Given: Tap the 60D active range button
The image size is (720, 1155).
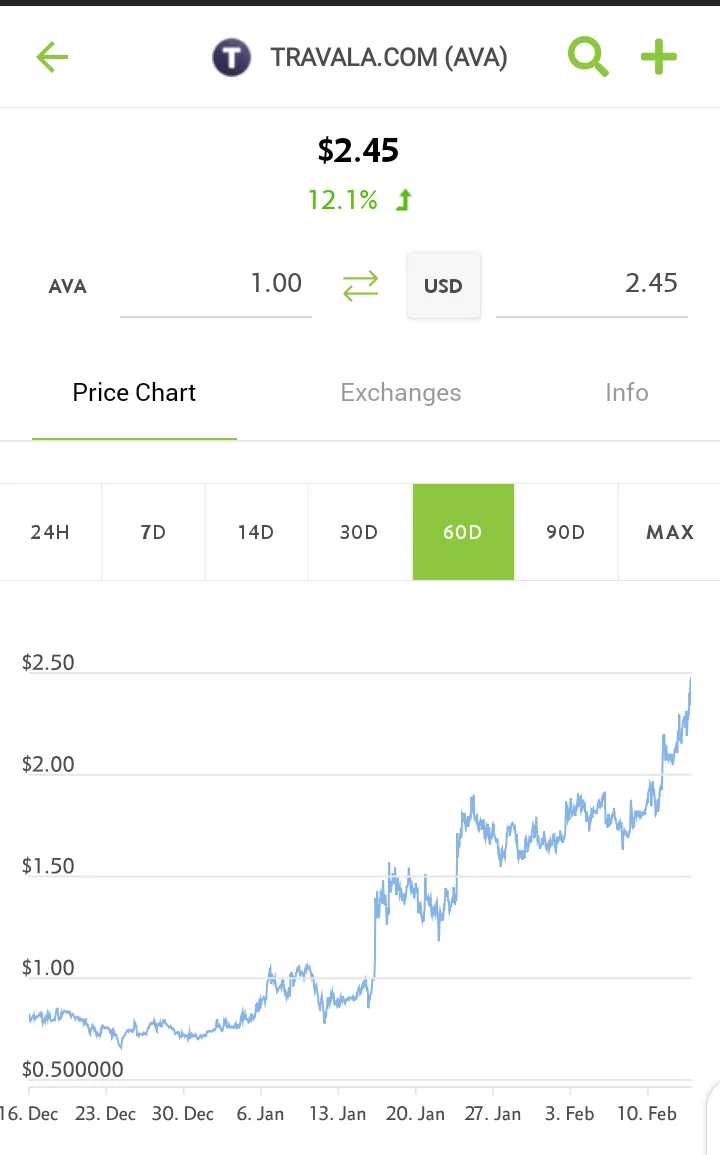Looking at the screenshot, I should pos(463,532).
